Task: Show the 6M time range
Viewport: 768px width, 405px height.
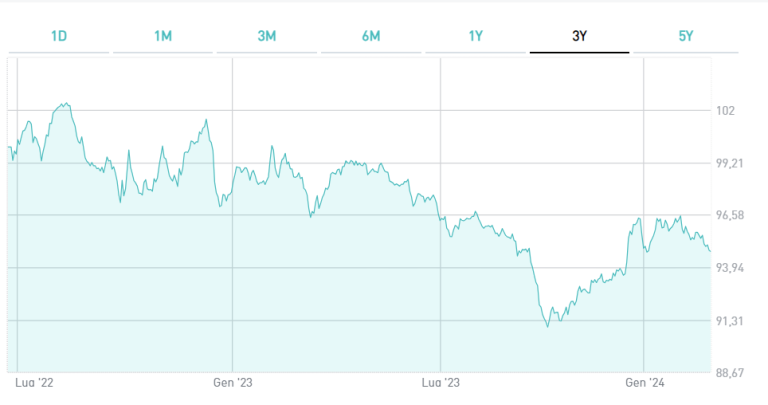Action: click(371, 36)
